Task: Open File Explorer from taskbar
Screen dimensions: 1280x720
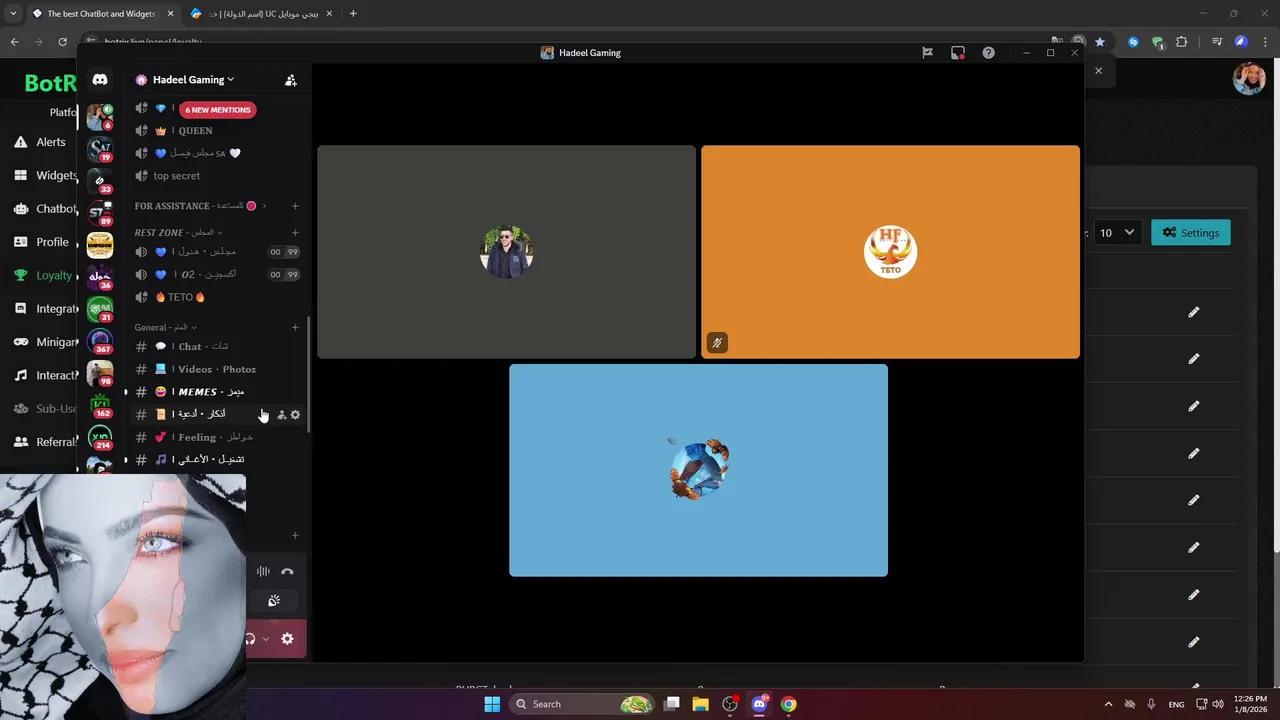Action: (700, 704)
